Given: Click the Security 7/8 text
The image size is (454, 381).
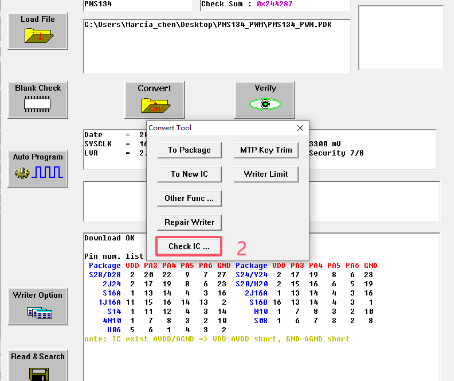Looking at the screenshot, I should [336, 153].
